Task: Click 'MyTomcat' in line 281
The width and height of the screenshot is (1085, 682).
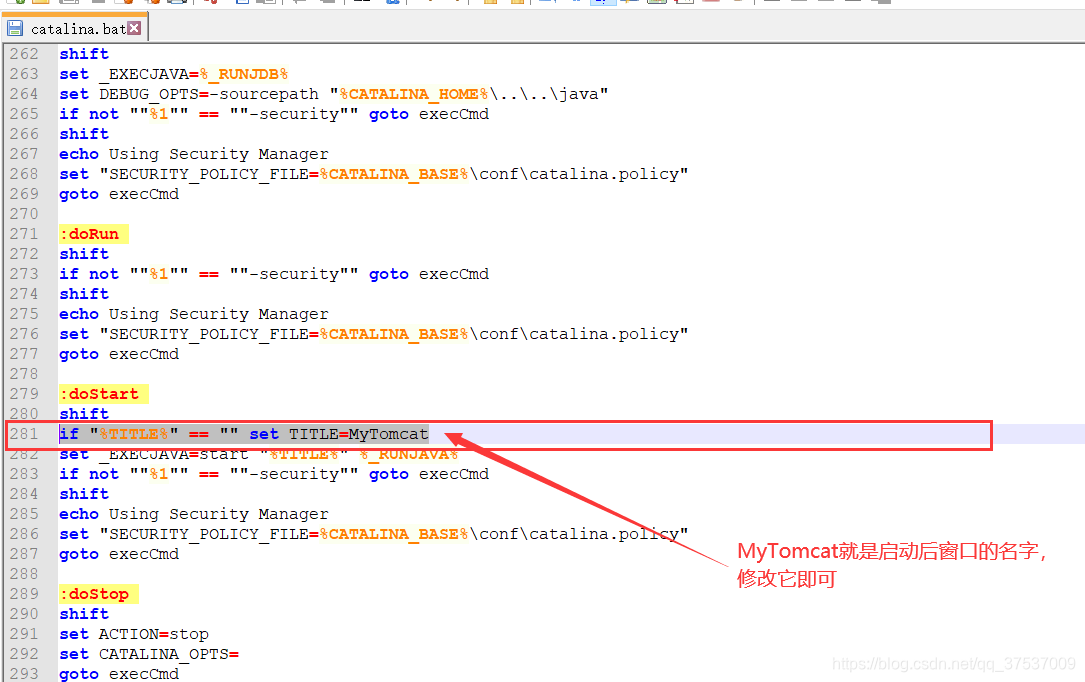Action: 388,434
